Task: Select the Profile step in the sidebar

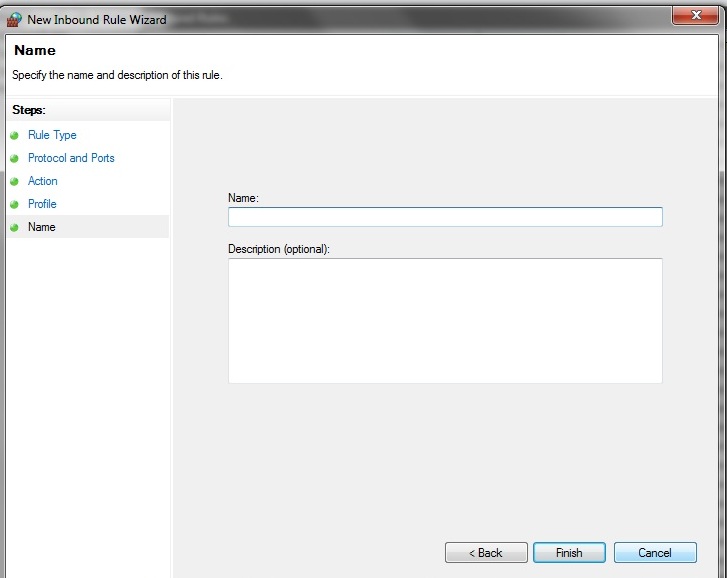Action: 42,204
